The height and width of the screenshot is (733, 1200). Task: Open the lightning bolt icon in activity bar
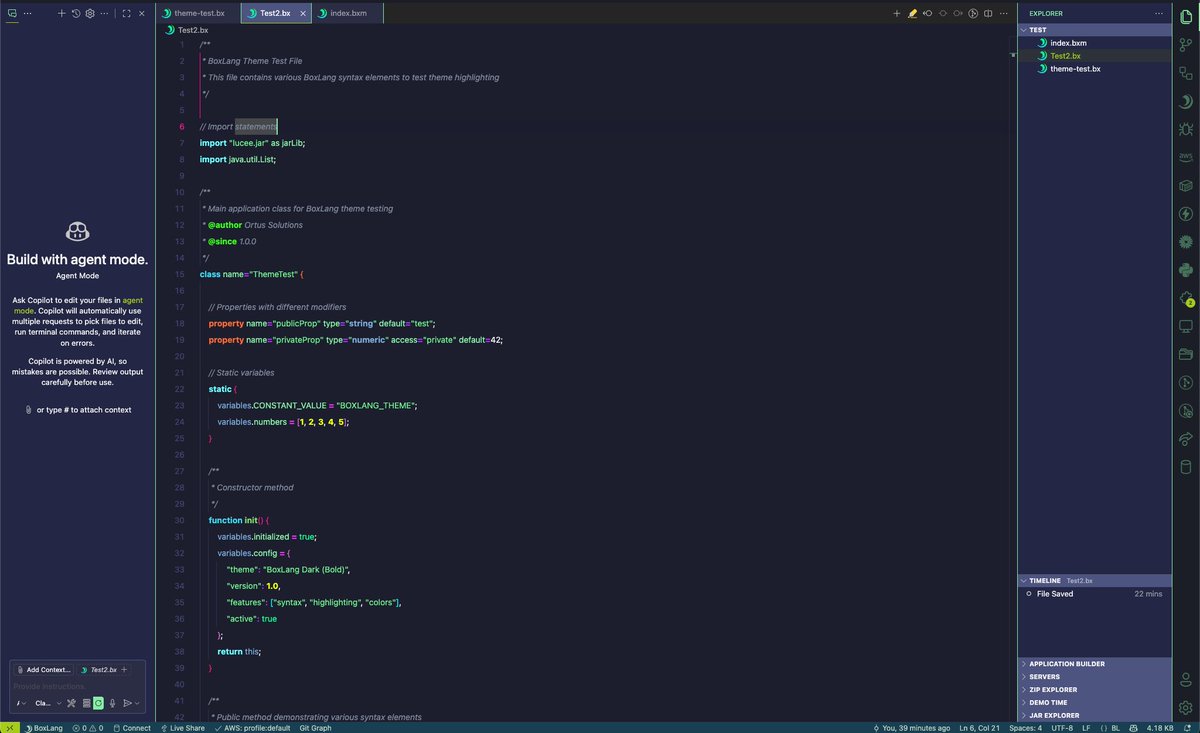click(x=1186, y=214)
